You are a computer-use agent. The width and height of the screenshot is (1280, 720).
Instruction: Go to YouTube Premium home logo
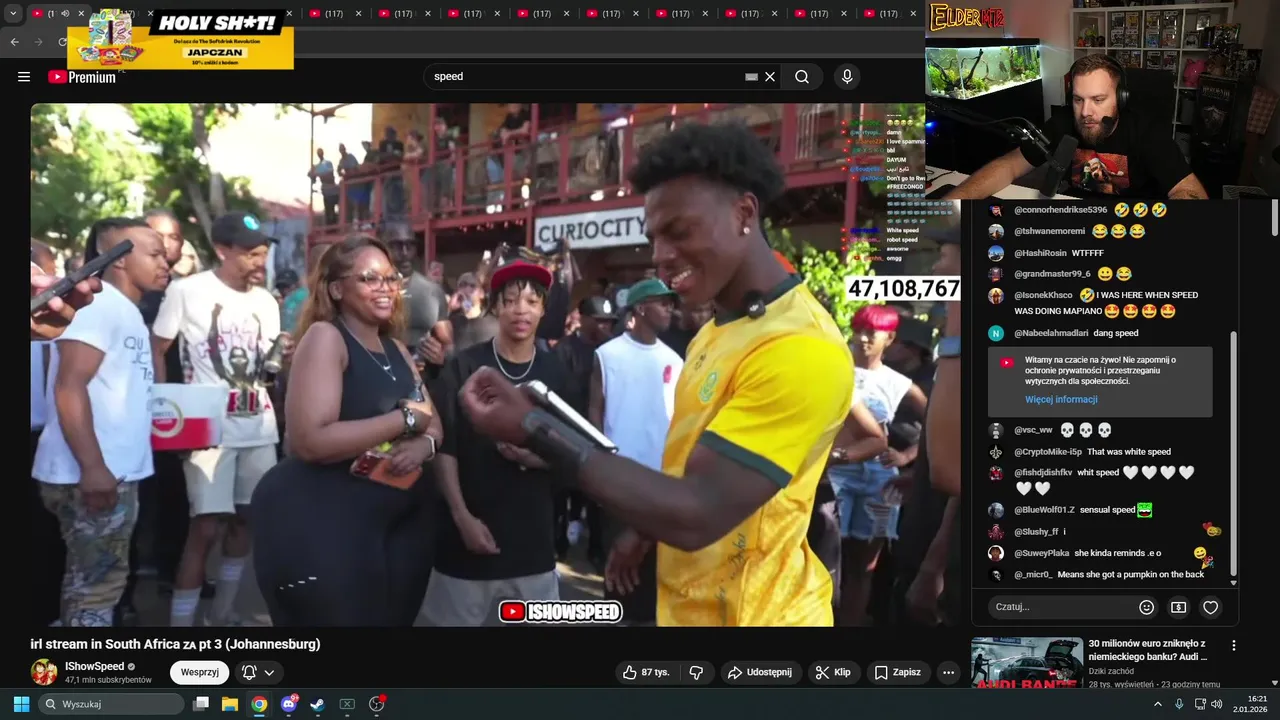click(x=82, y=77)
